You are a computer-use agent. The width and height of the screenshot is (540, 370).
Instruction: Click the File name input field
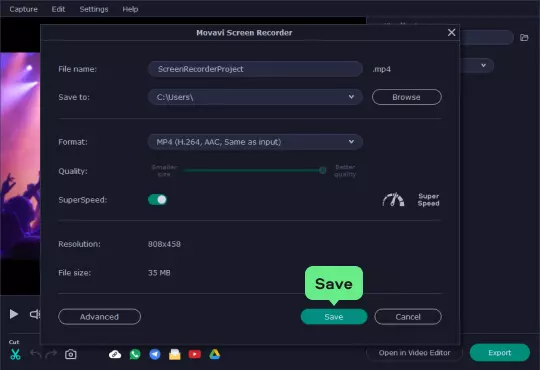[255, 69]
